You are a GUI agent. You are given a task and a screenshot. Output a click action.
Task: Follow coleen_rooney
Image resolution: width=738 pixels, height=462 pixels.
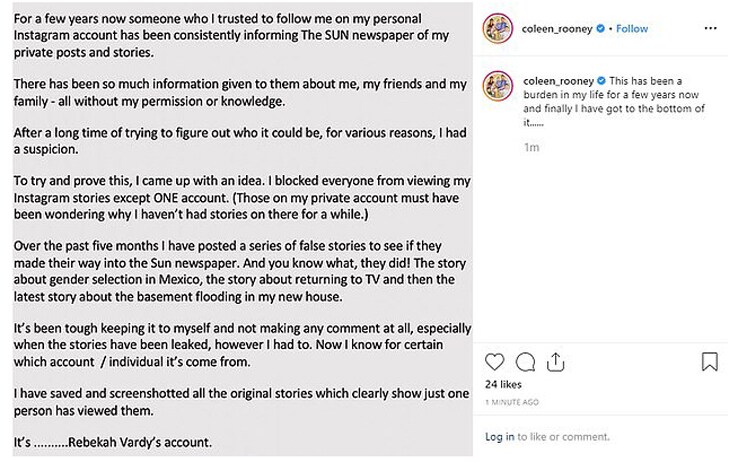pos(632,29)
